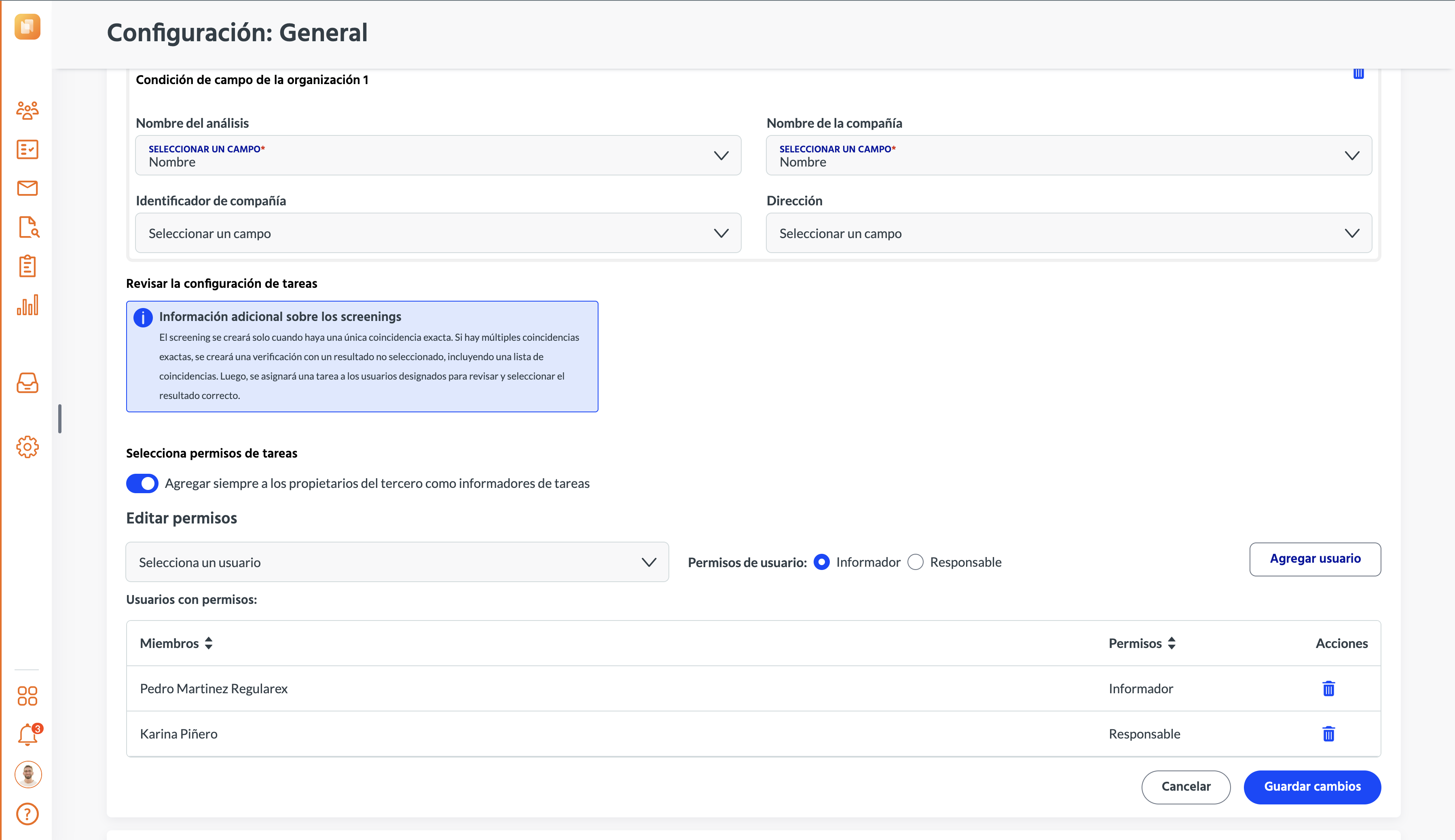Open the mail envelope icon in sidebar

(x=27, y=188)
